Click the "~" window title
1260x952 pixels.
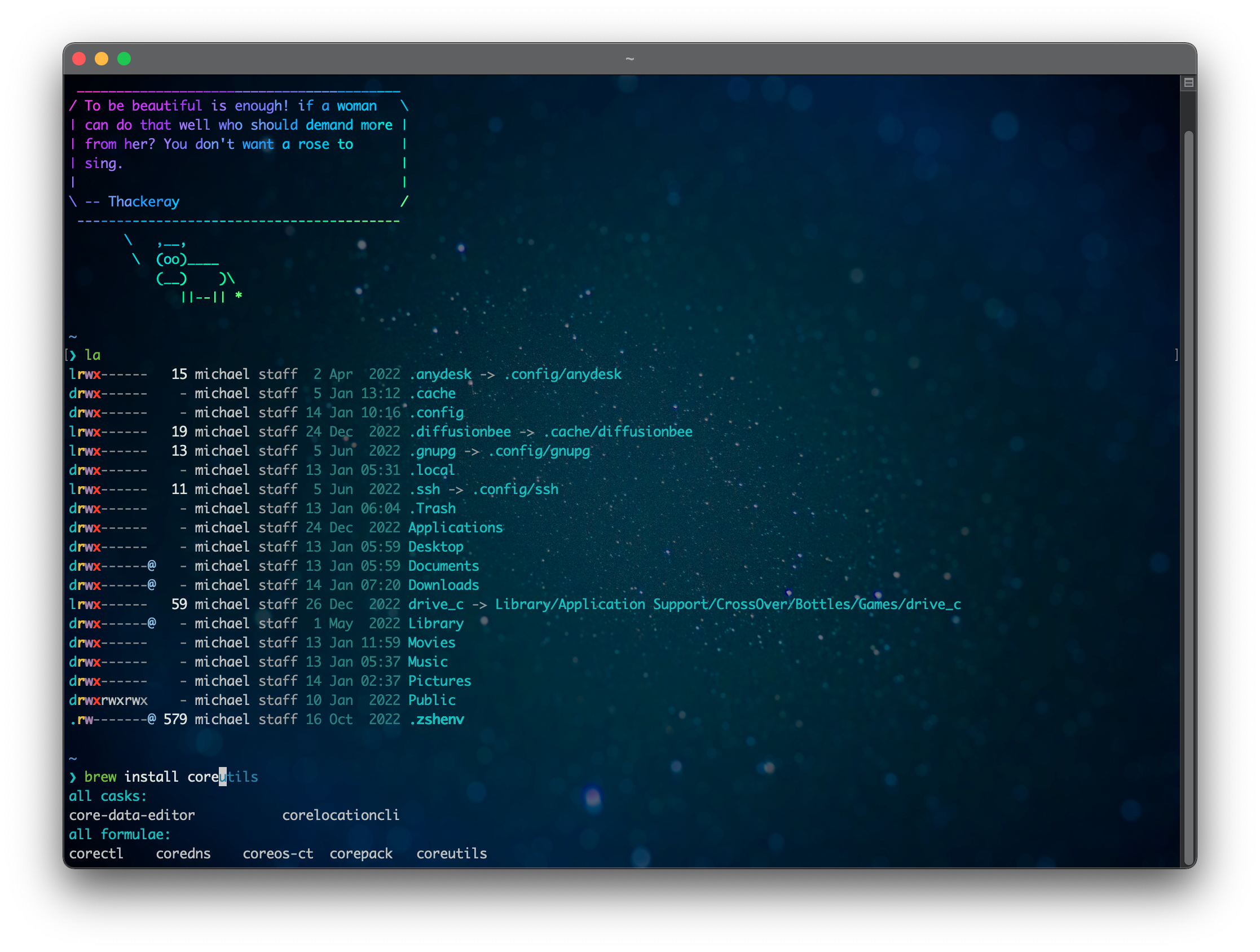tap(629, 59)
